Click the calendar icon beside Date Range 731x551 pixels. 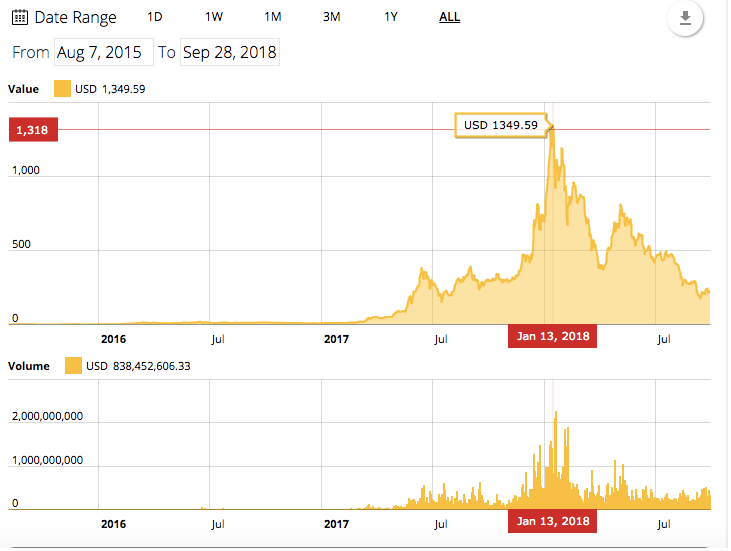coord(20,17)
